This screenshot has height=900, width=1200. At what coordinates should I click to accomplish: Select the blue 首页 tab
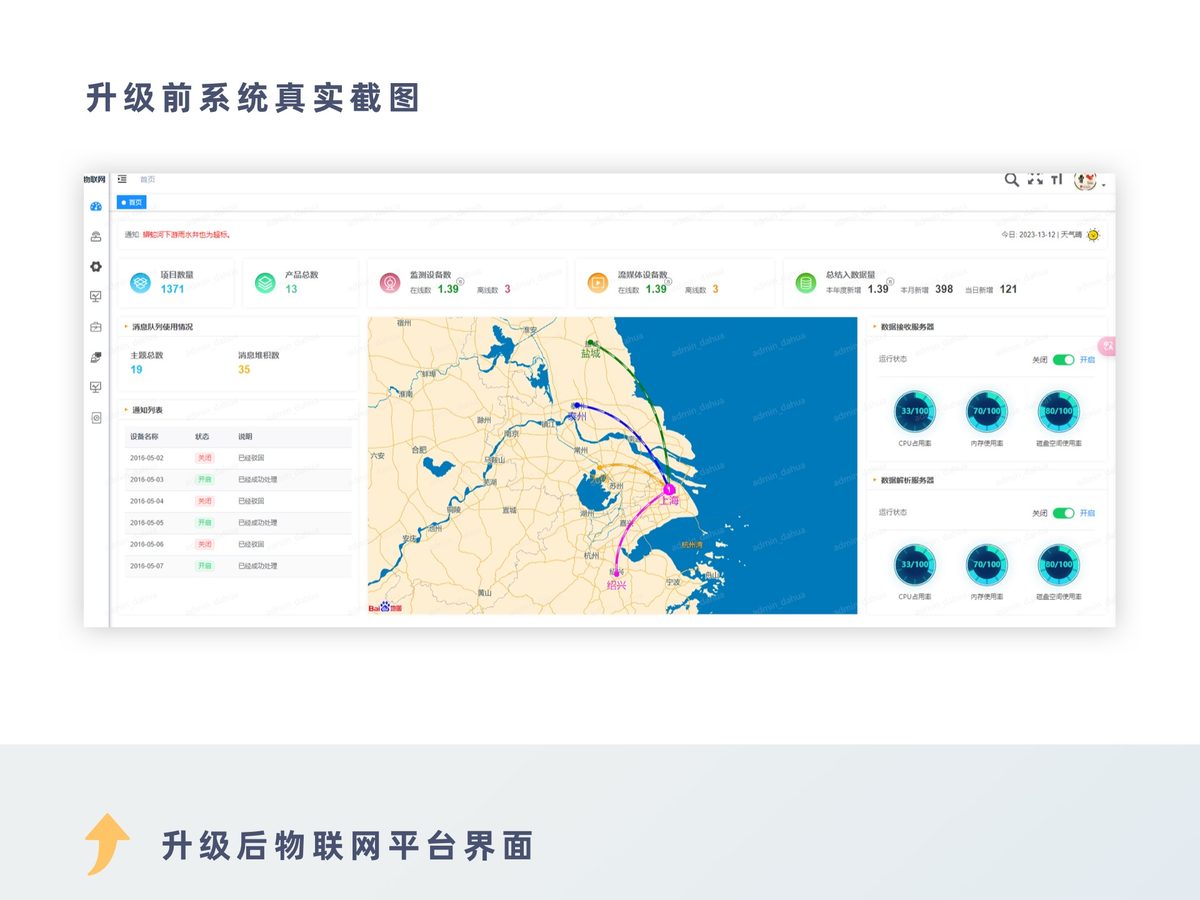132,202
